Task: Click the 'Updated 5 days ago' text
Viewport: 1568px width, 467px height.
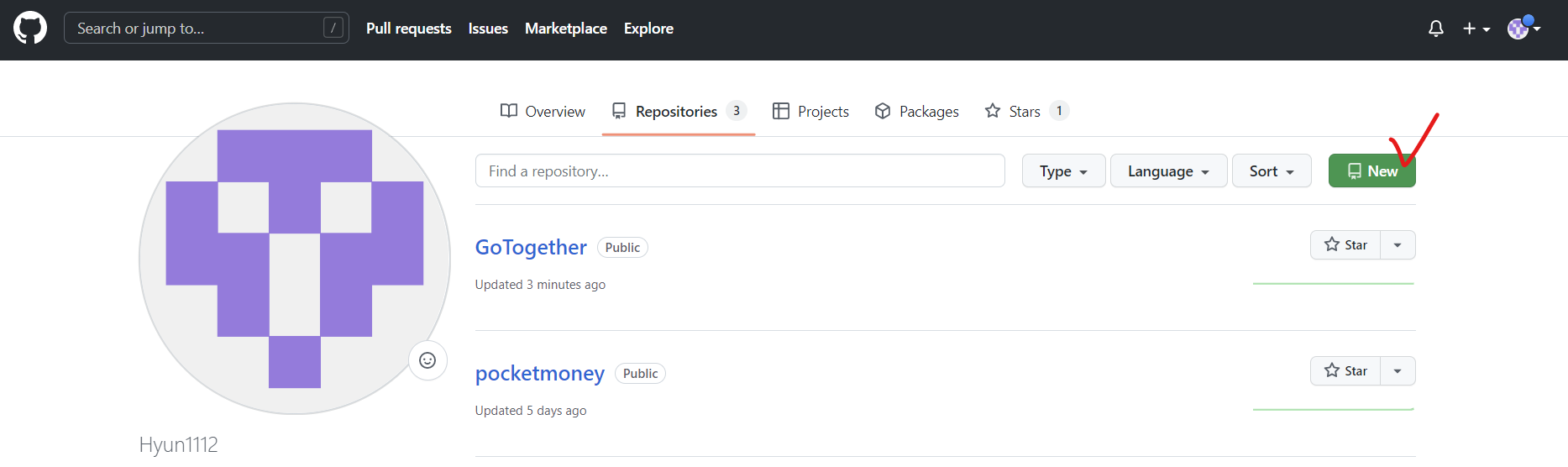Action: pyautogui.click(x=531, y=411)
